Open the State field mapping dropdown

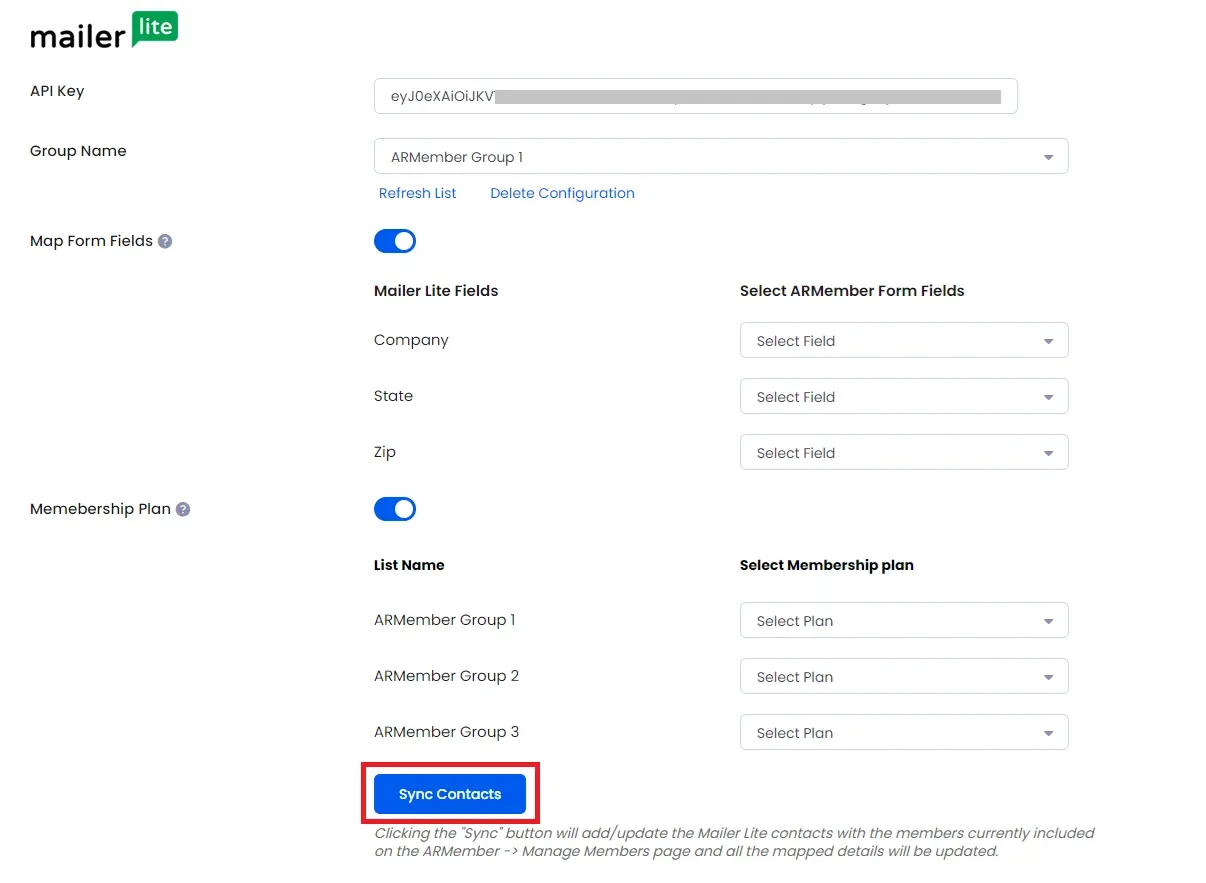click(904, 396)
